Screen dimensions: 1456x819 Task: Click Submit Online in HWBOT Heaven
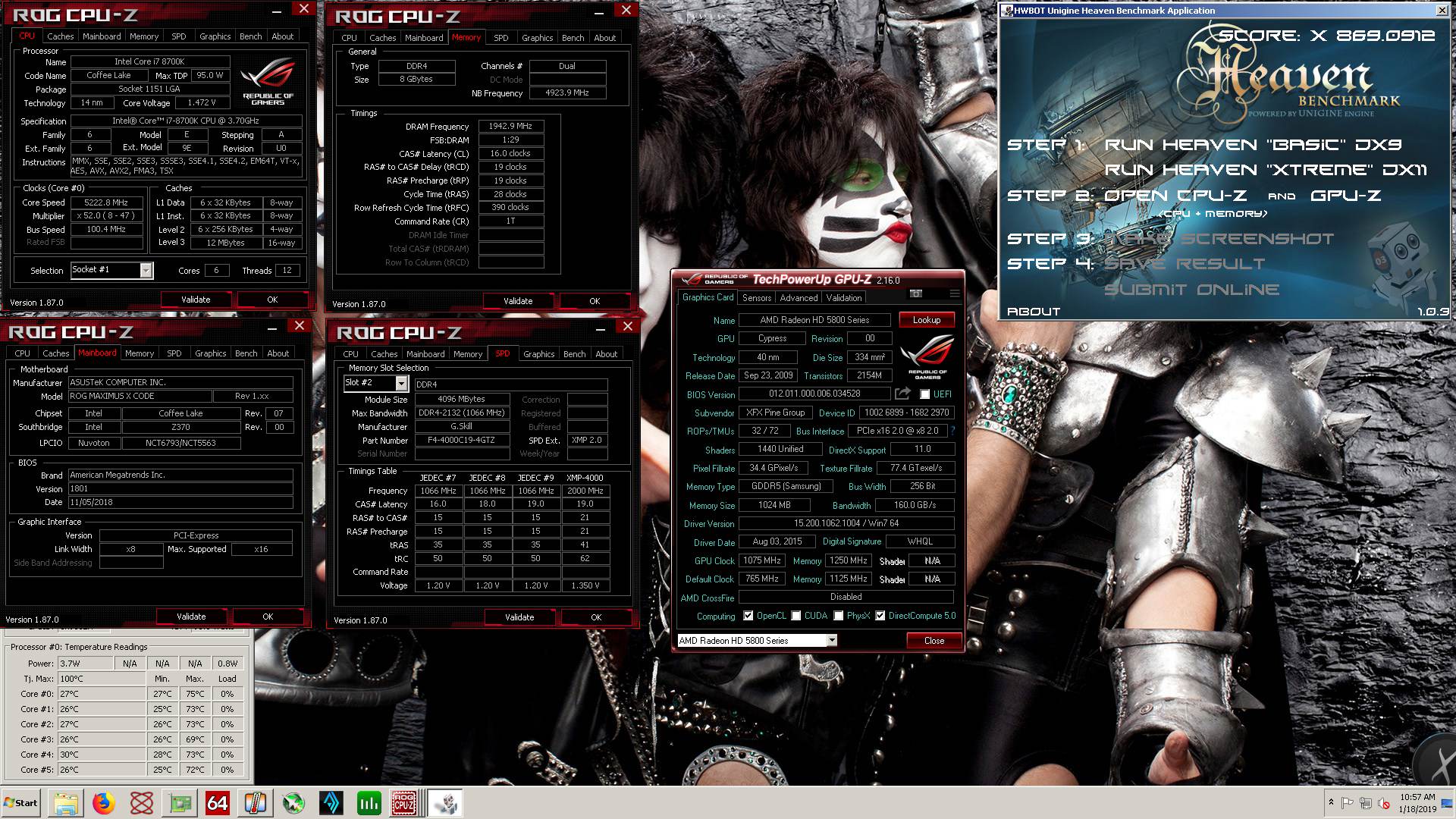pyautogui.click(x=1191, y=290)
